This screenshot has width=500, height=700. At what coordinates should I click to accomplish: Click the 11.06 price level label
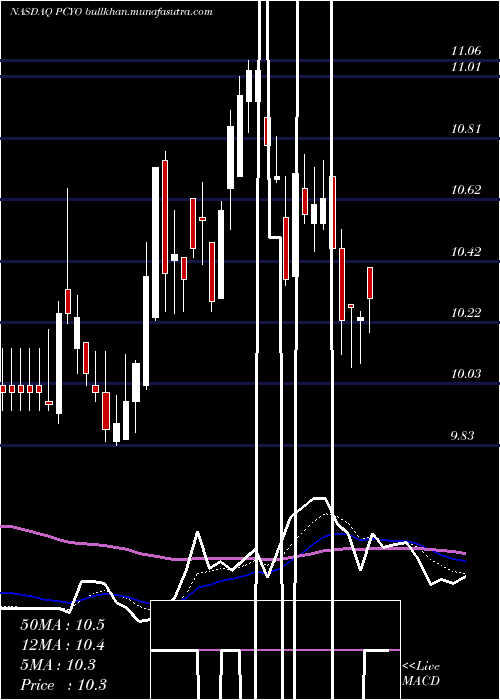[x=466, y=51]
